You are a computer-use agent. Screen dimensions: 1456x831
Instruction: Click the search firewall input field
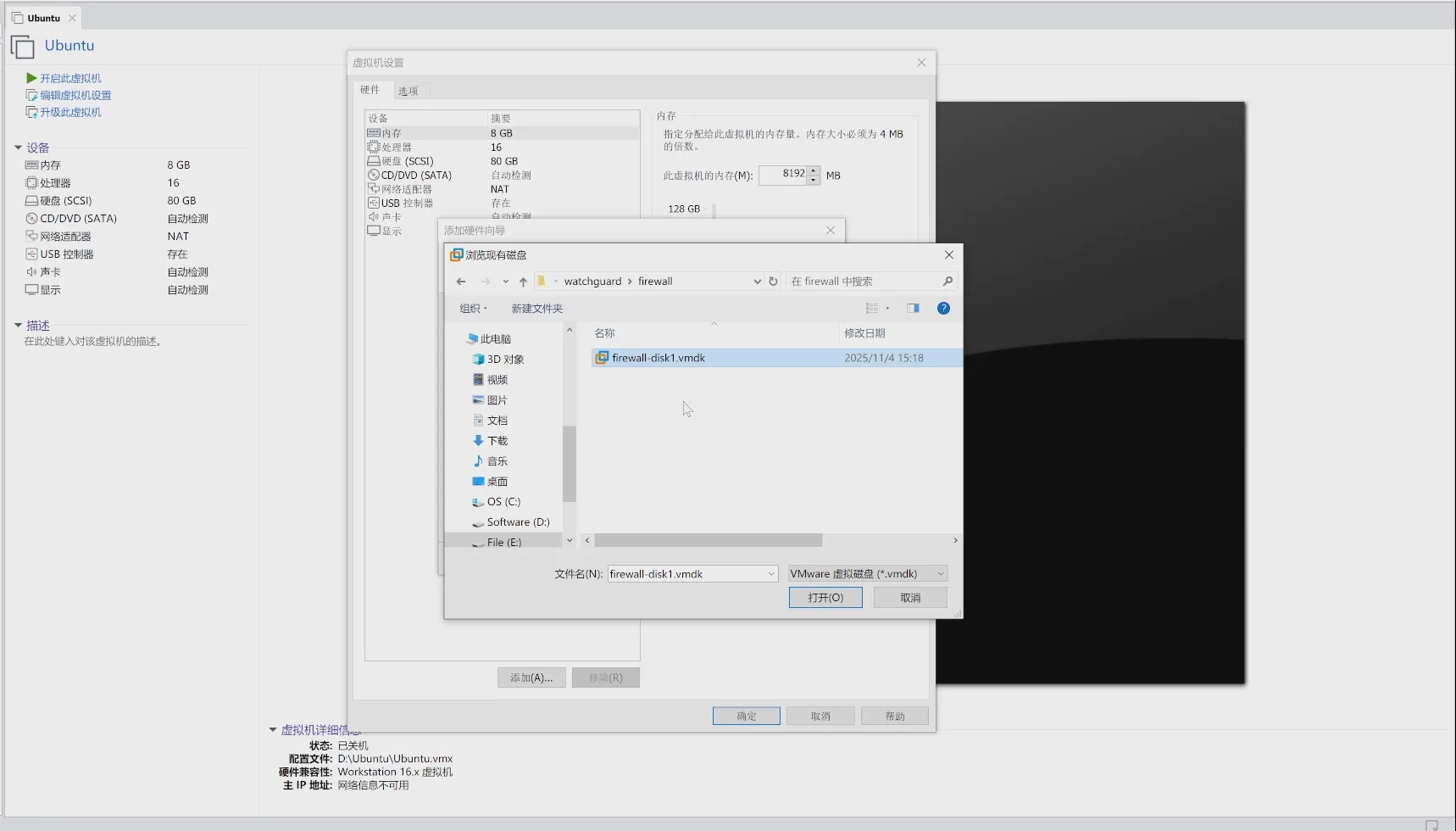(x=863, y=282)
